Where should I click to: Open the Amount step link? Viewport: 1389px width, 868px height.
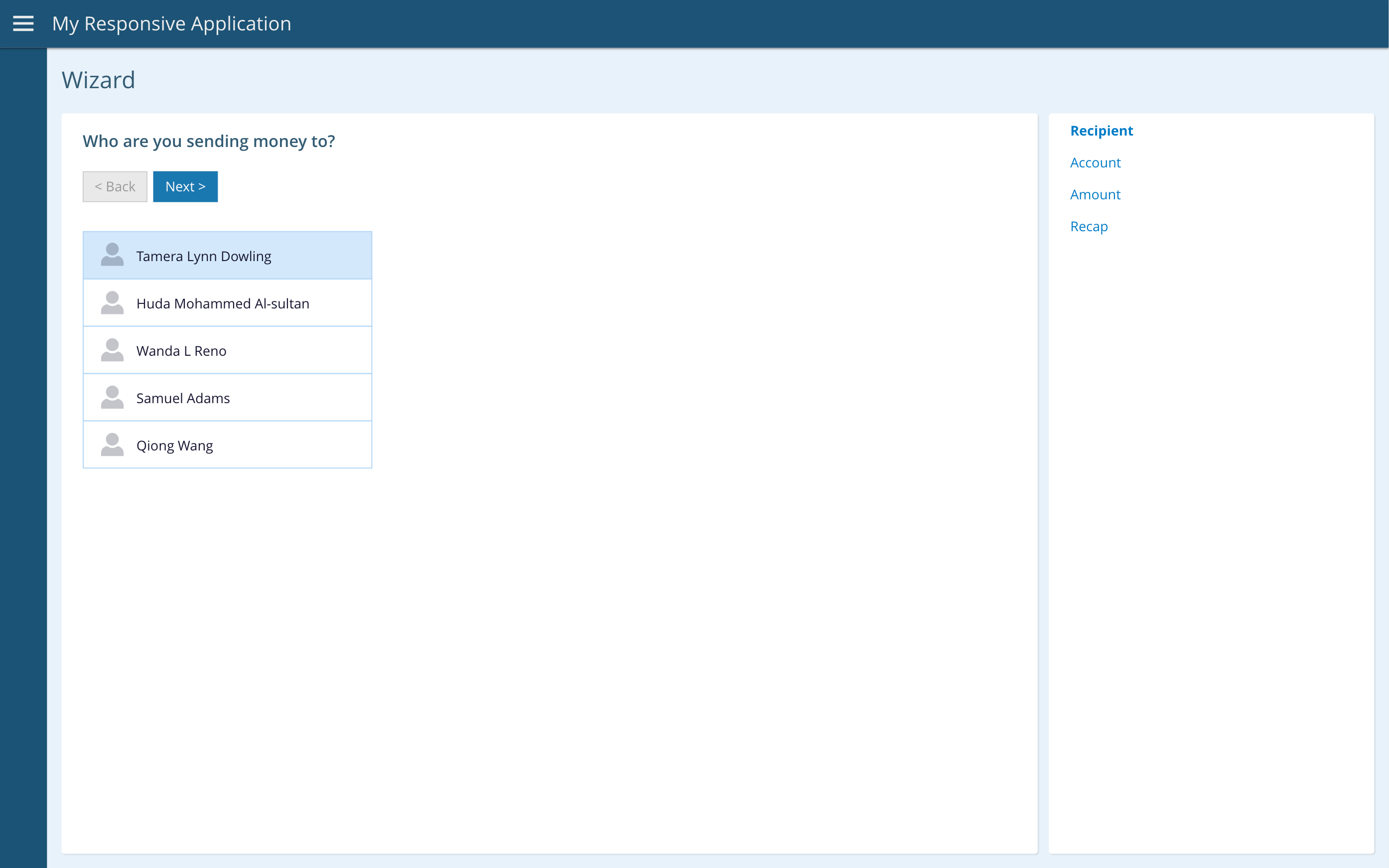click(1095, 195)
